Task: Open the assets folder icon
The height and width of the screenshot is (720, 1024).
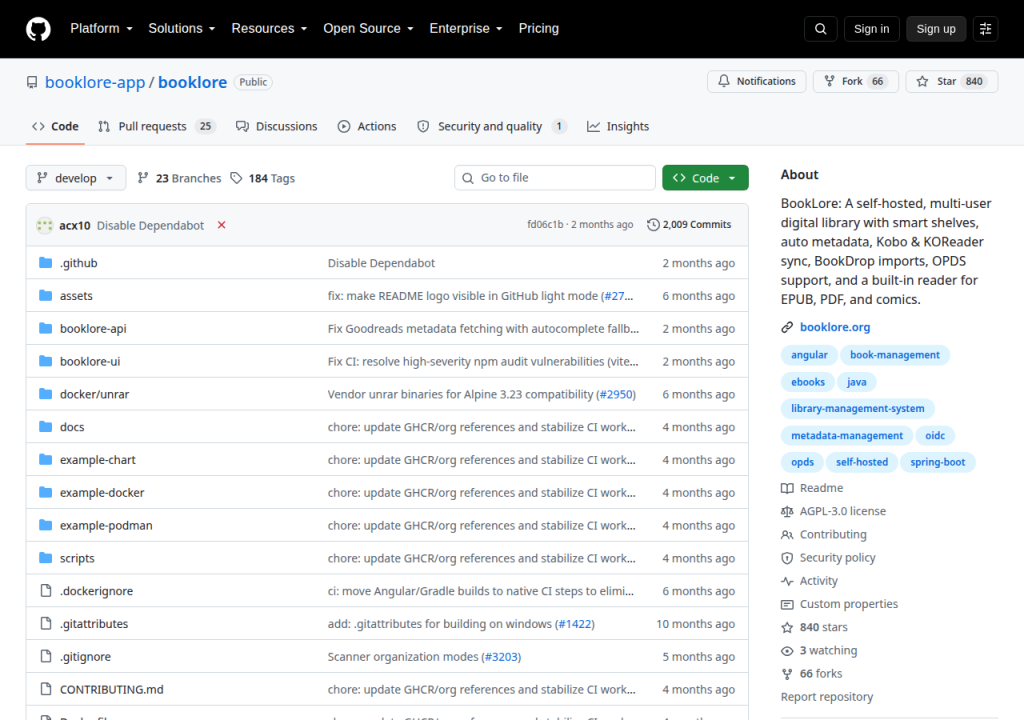Action: 46,295
